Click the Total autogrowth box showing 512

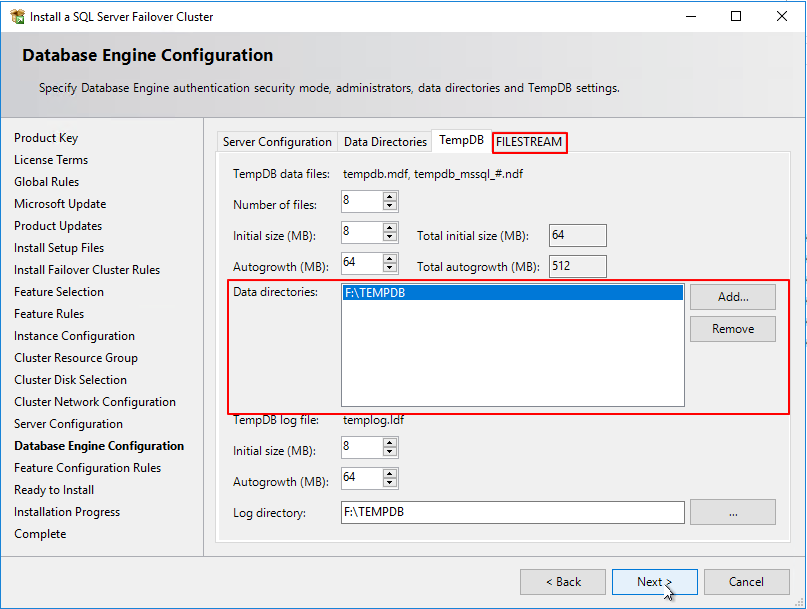point(577,266)
